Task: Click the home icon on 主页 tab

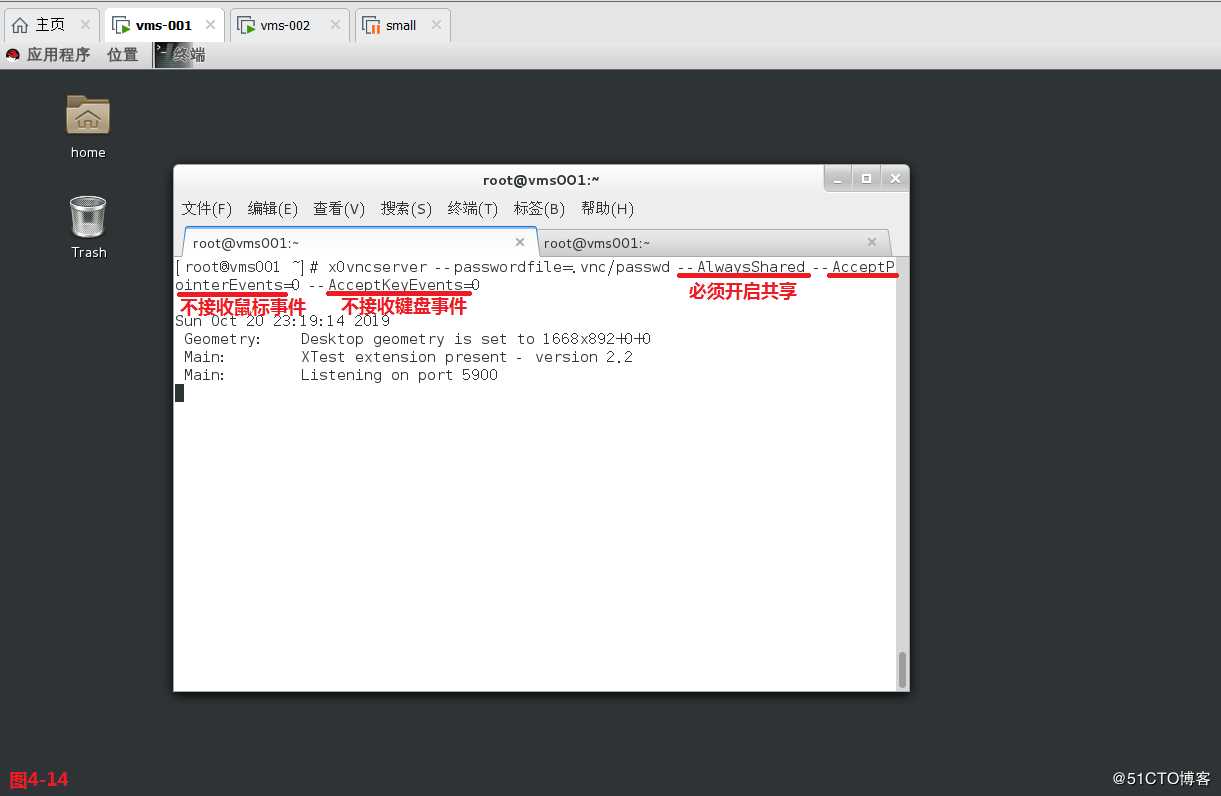Action: (x=20, y=25)
